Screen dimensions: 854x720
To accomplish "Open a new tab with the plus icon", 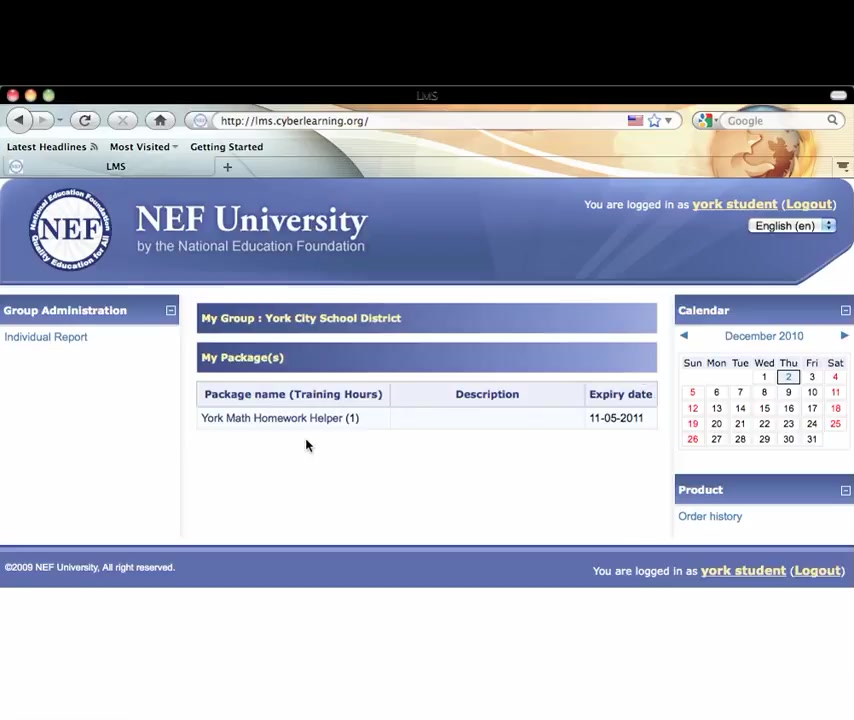I will [x=227, y=167].
